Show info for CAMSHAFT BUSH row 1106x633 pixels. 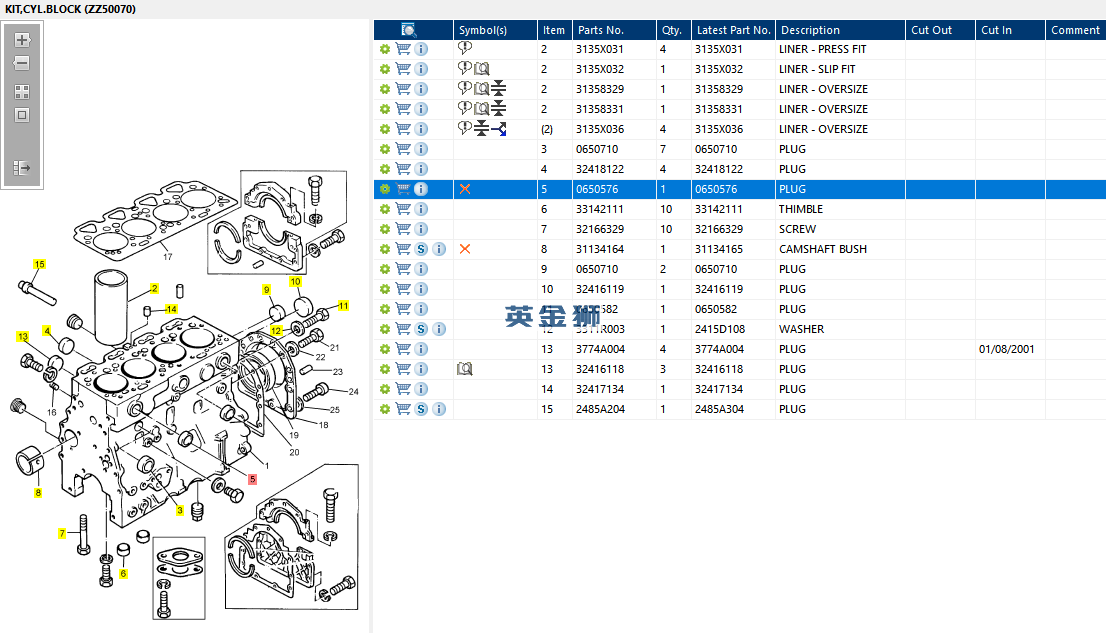[439, 249]
